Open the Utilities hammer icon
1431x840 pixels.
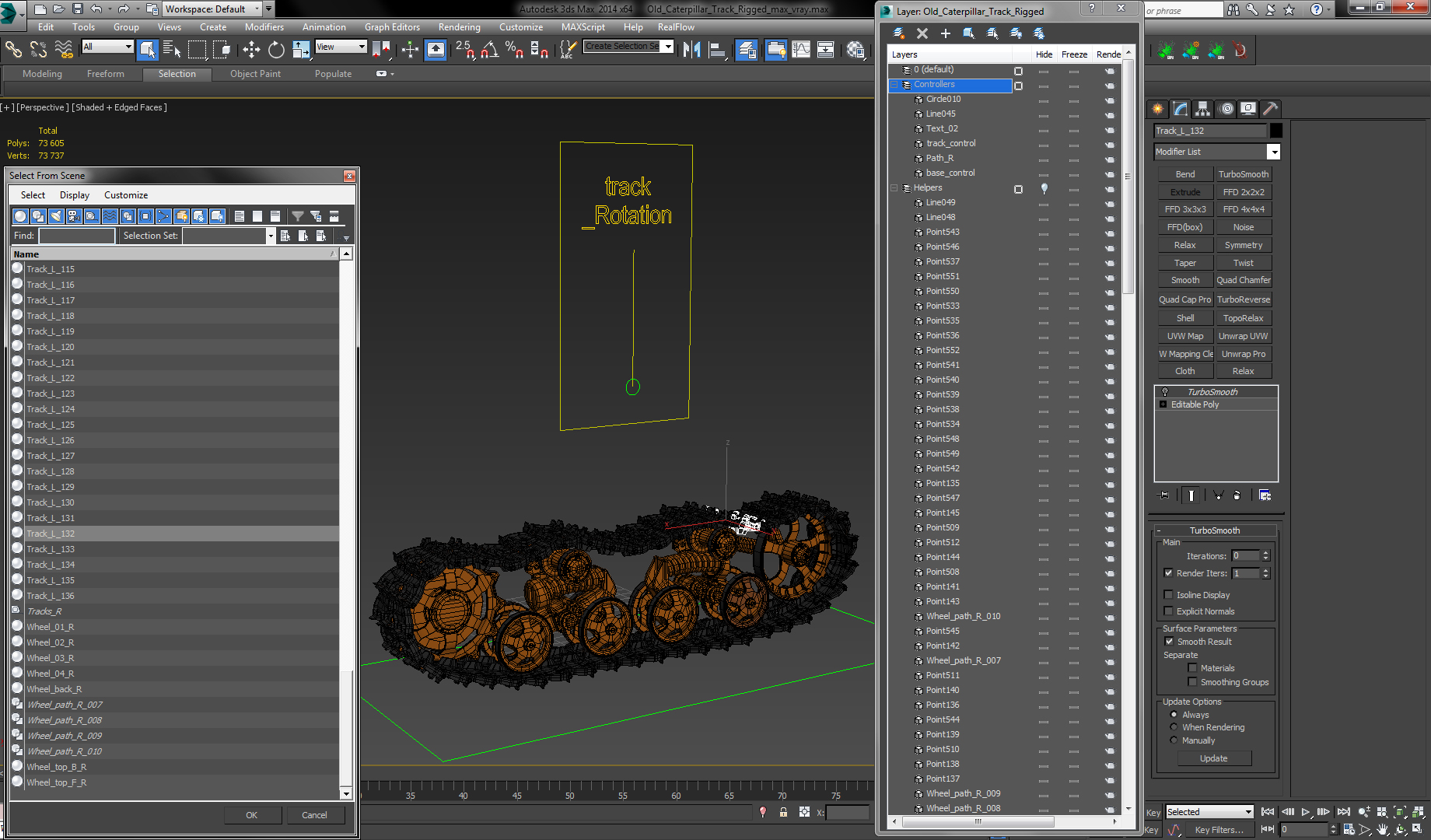pos(1271,109)
